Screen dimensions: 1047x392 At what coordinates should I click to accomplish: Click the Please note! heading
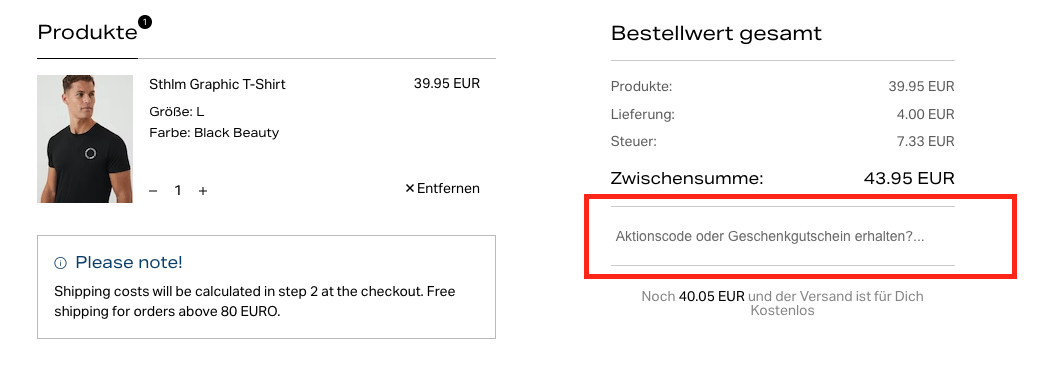coord(128,262)
